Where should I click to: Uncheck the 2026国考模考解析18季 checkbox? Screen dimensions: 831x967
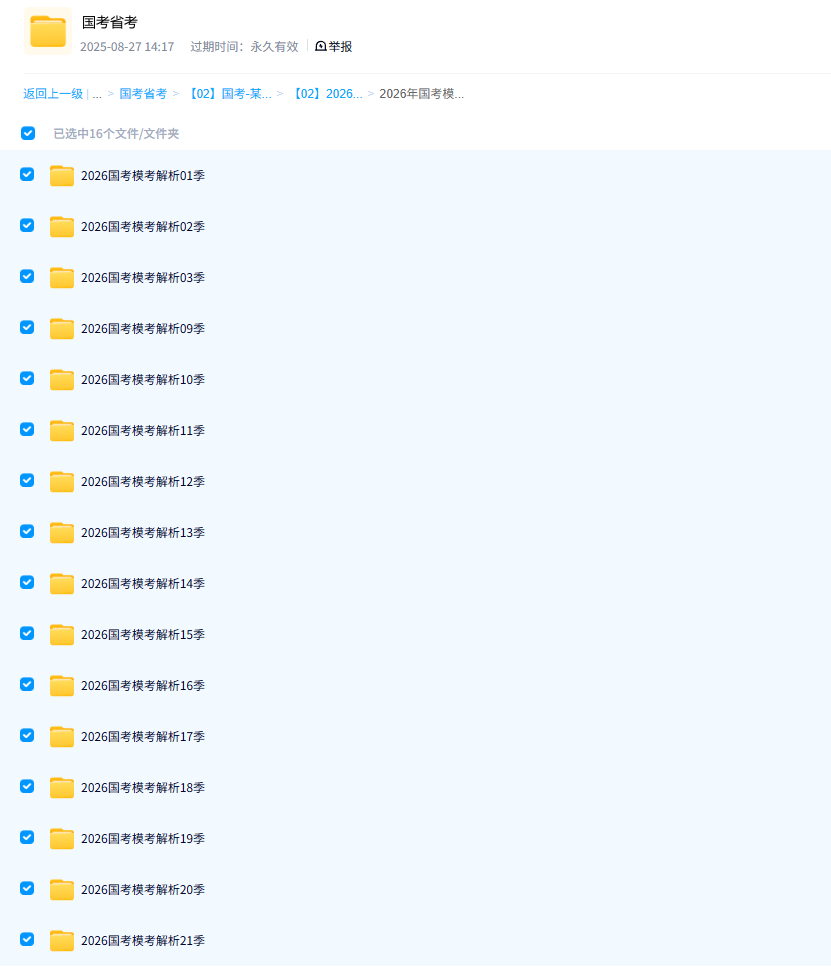click(27, 786)
